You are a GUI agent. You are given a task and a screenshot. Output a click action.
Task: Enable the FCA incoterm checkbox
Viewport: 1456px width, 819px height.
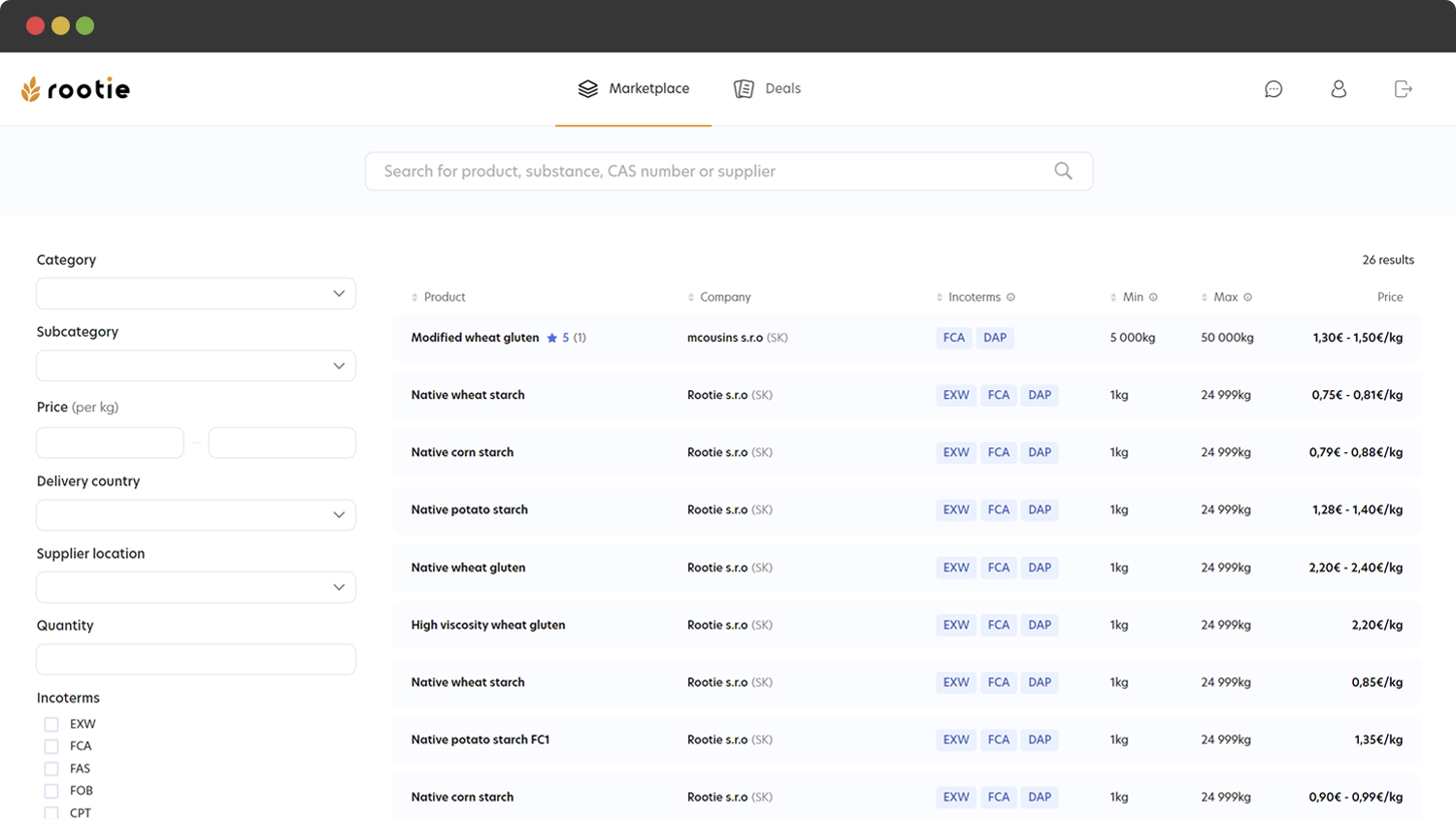coord(51,746)
